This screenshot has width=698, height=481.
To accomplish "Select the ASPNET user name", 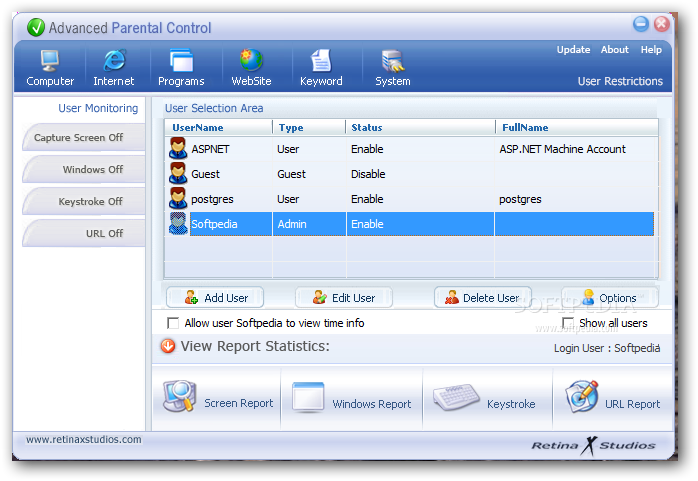I will [210, 149].
